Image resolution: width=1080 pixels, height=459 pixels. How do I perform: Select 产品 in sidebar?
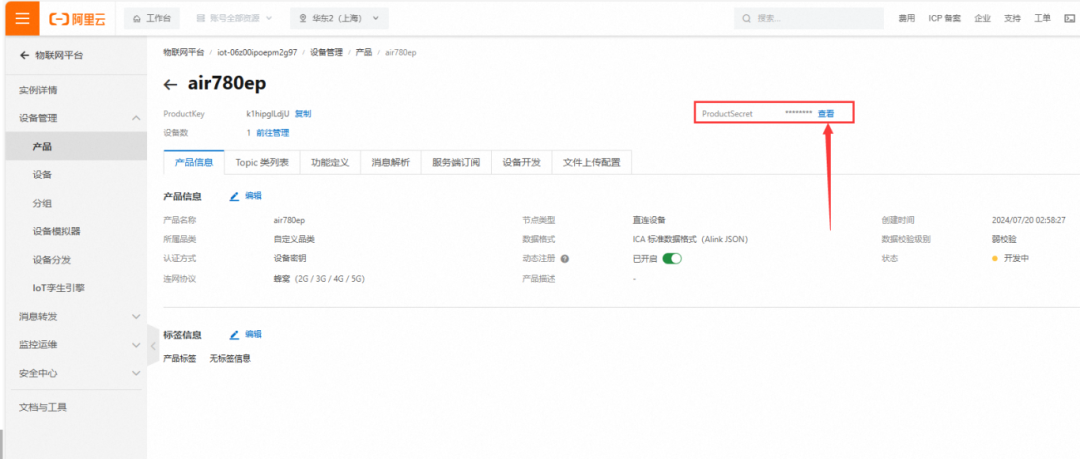point(76,146)
